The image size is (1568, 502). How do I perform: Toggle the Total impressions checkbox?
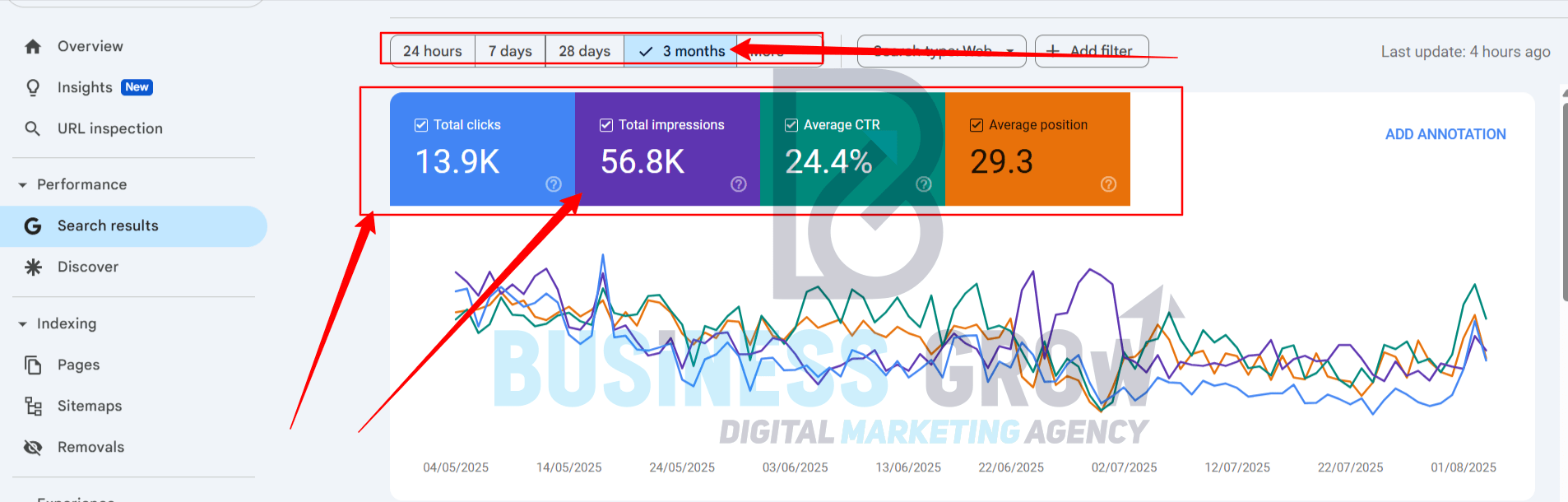(x=606, y=125)
